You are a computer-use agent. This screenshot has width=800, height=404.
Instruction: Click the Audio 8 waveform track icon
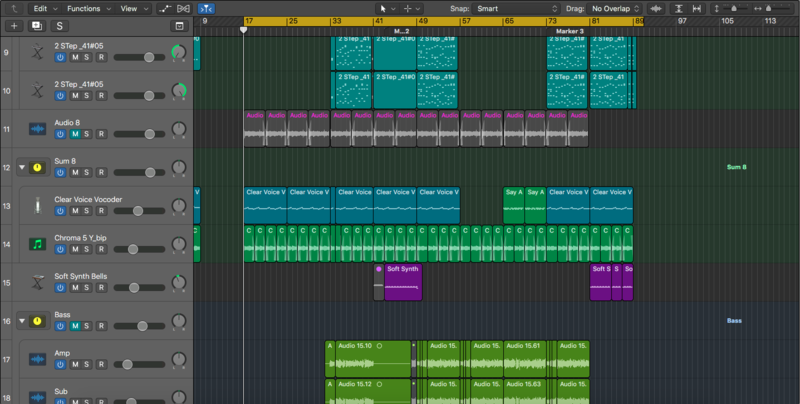pyautogui.click(x=38, y=129)
